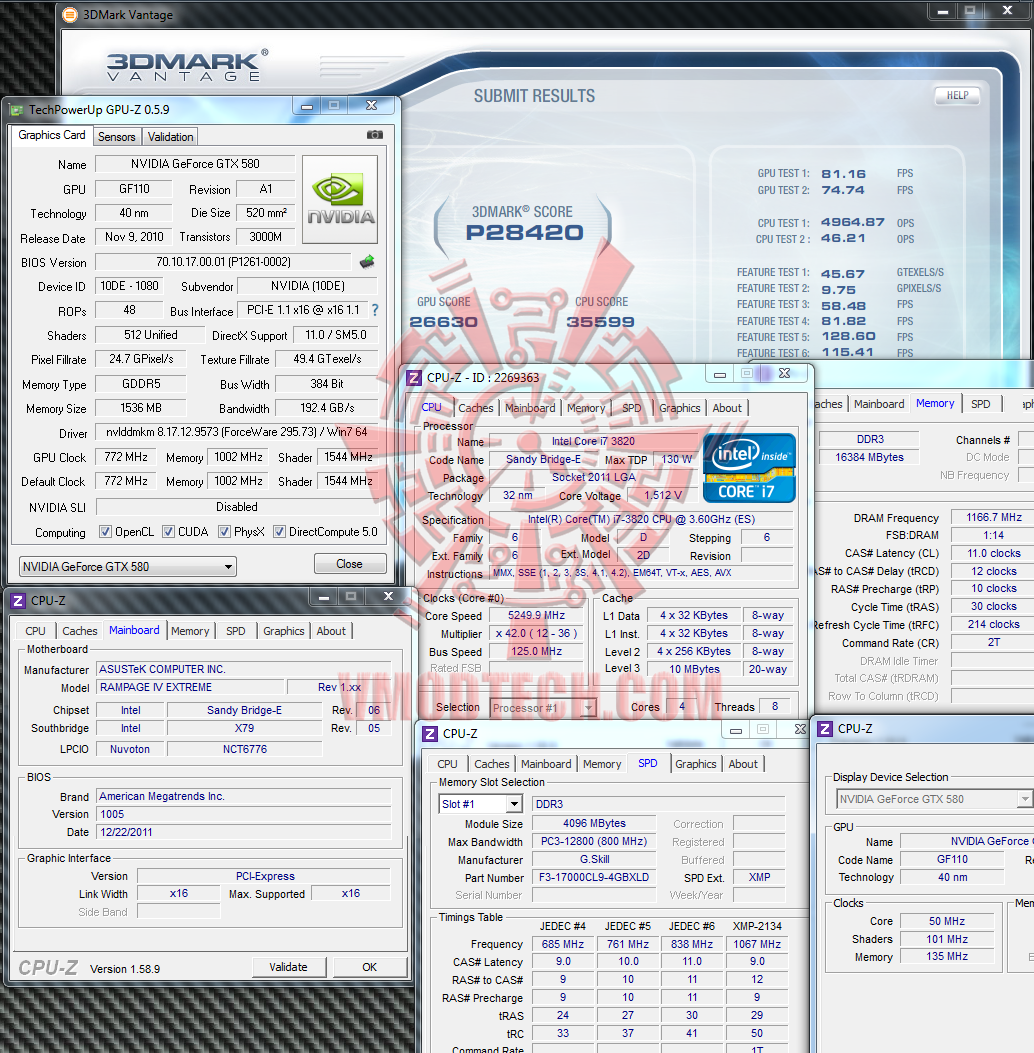Click the RAMPAGE IV EXTREME model field
The image size is (1034, 1053).
[191, 687]
